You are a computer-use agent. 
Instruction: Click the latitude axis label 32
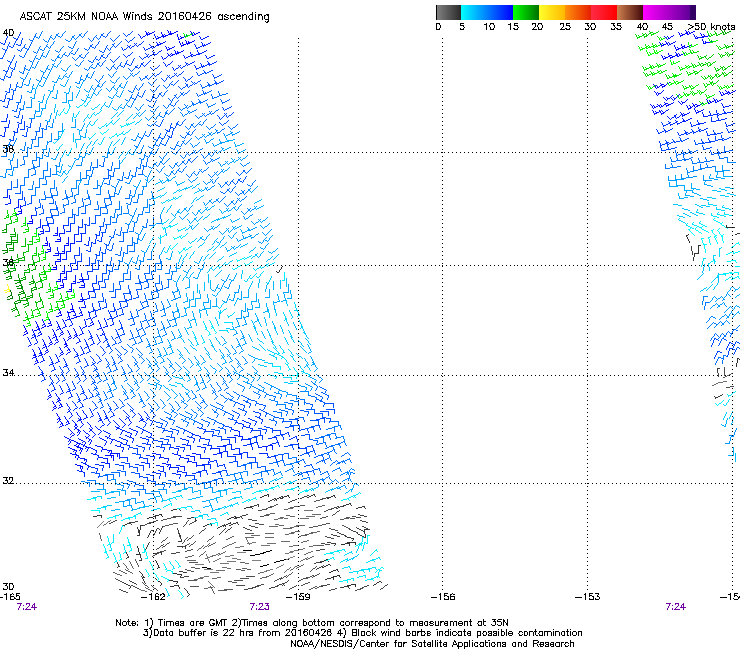coord(8,481)
